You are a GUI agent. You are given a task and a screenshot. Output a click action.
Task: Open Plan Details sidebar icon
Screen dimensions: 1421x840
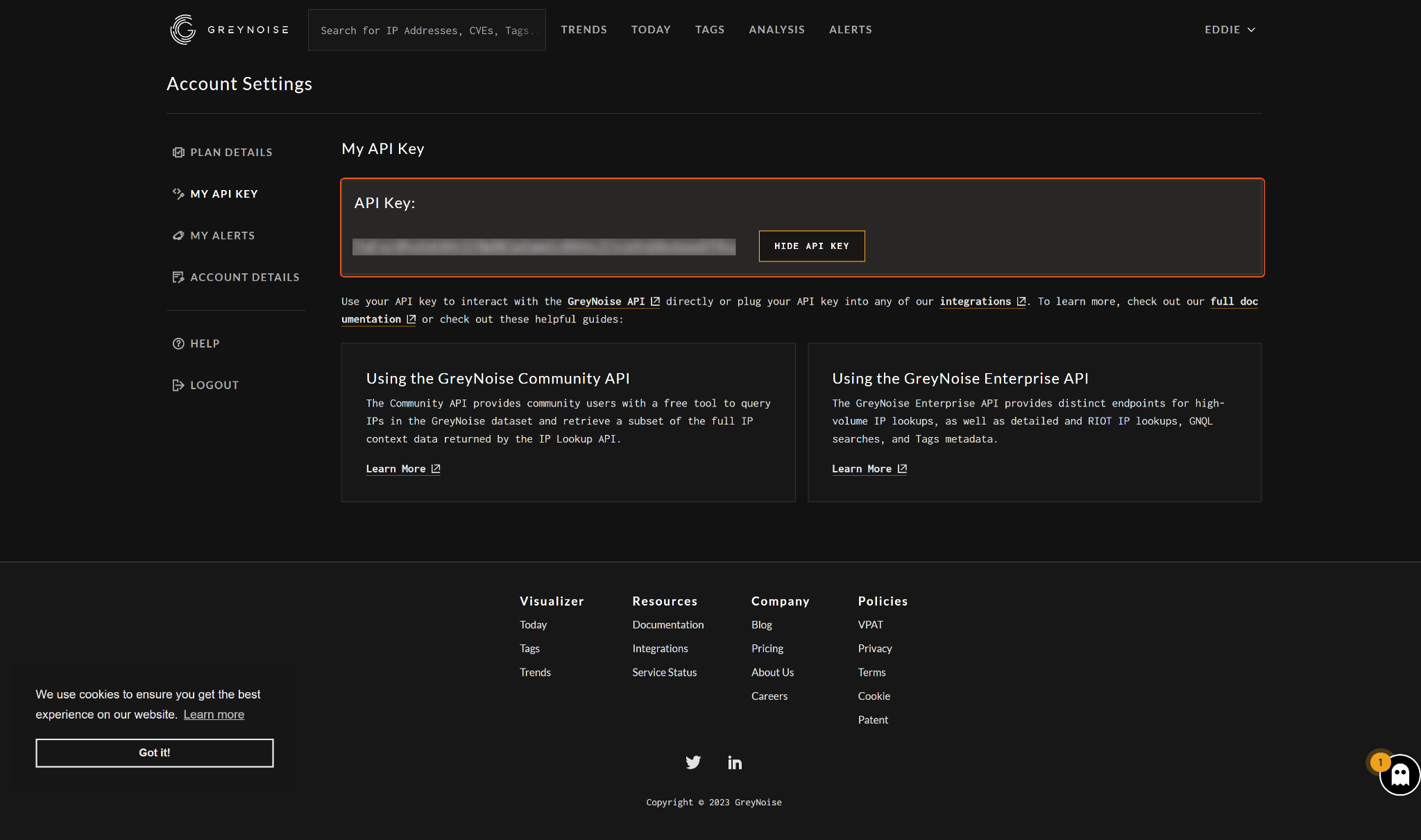[178, 153]
